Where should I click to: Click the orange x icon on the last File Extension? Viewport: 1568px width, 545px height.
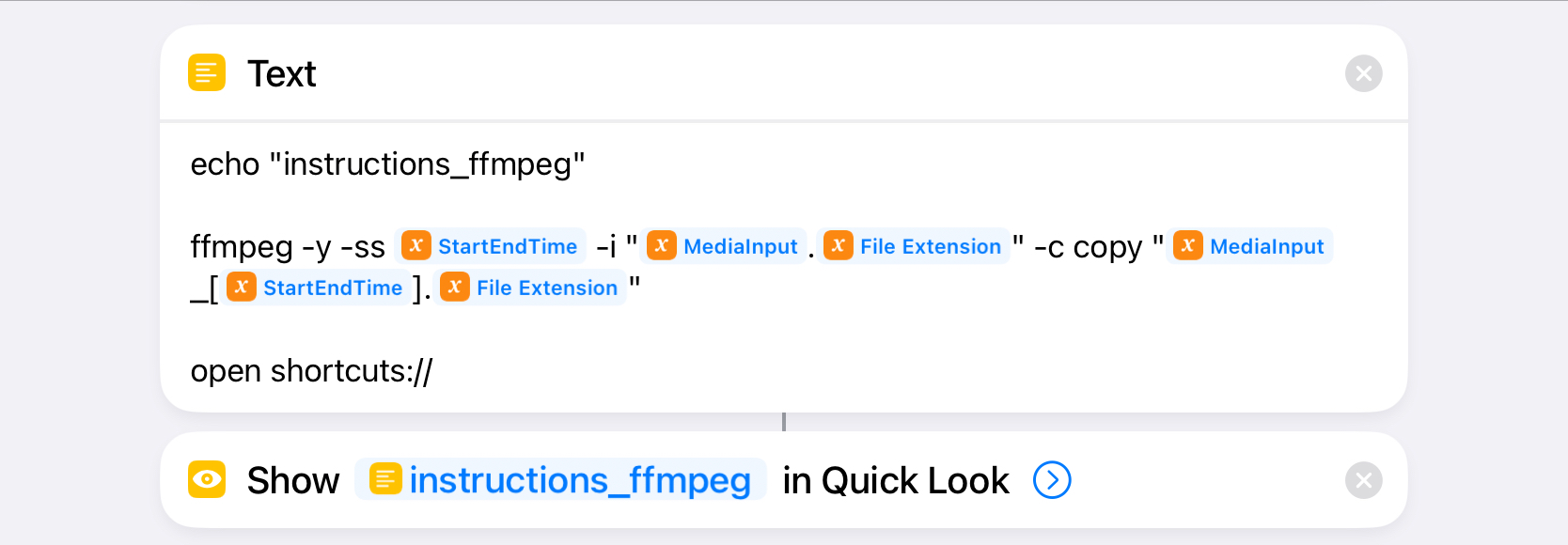(x=455, y=287)
